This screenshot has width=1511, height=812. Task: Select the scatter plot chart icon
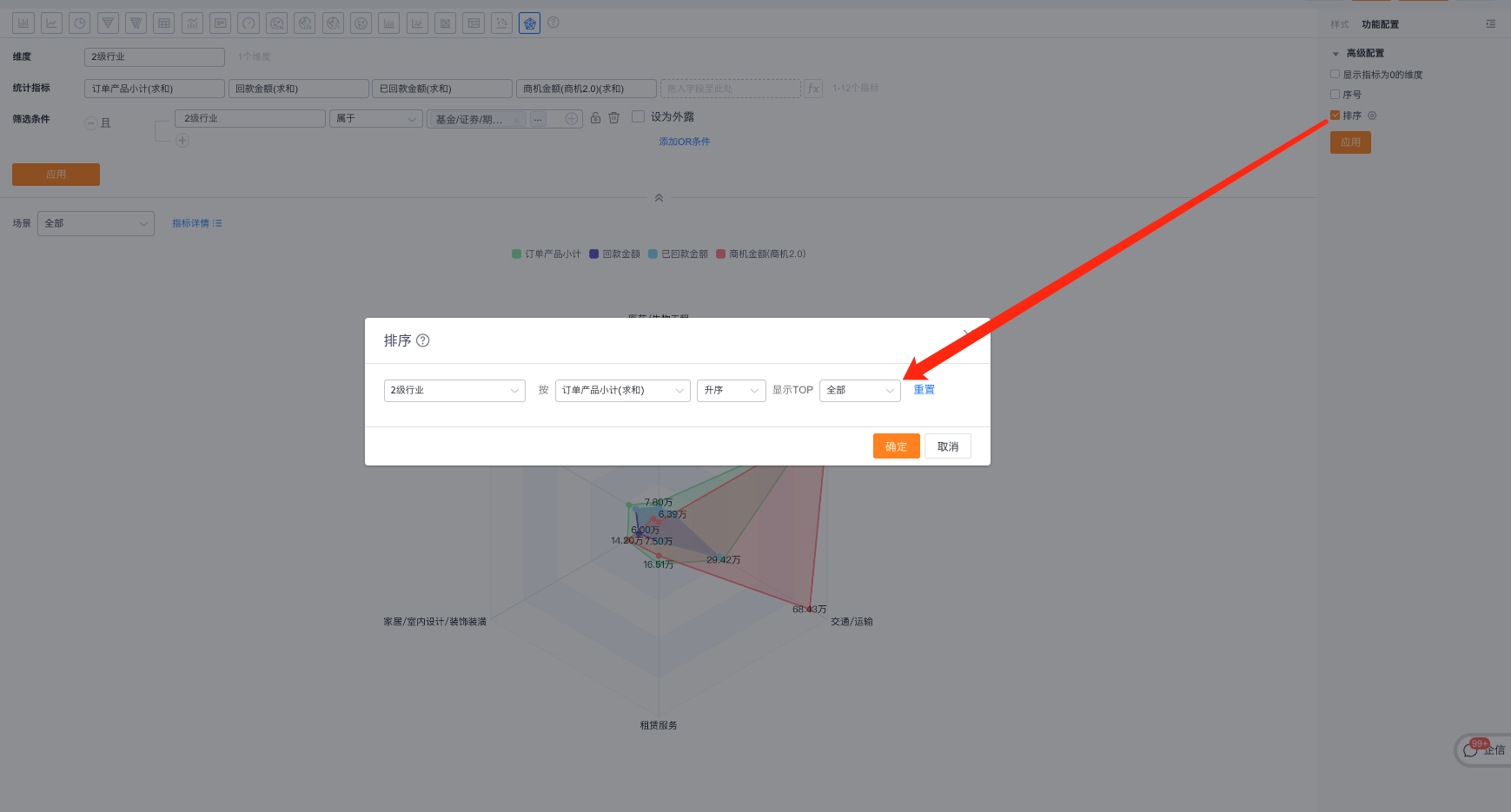pyautogui.click(x=501, y=23)
